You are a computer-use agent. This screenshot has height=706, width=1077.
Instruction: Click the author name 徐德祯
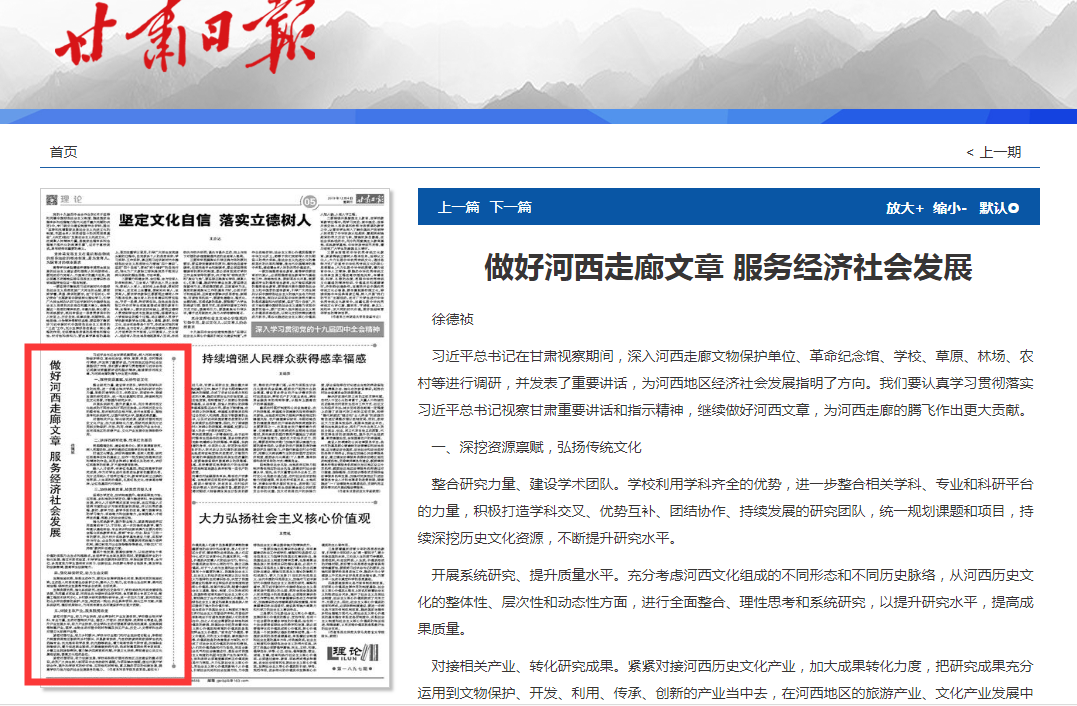(452, 319)
